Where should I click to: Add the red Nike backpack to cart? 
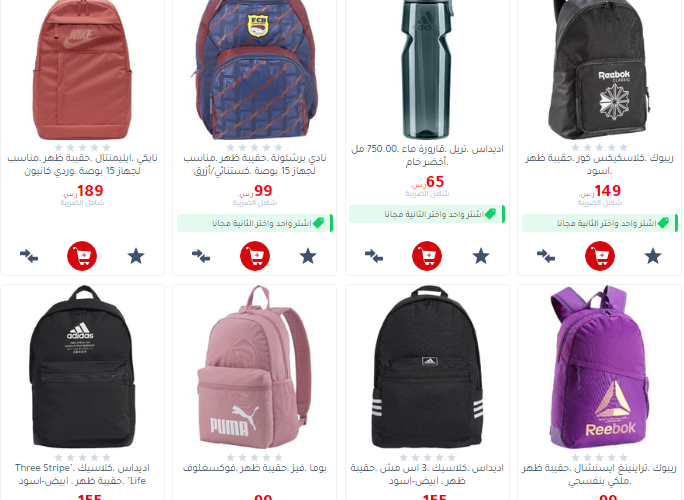(82, 256)
